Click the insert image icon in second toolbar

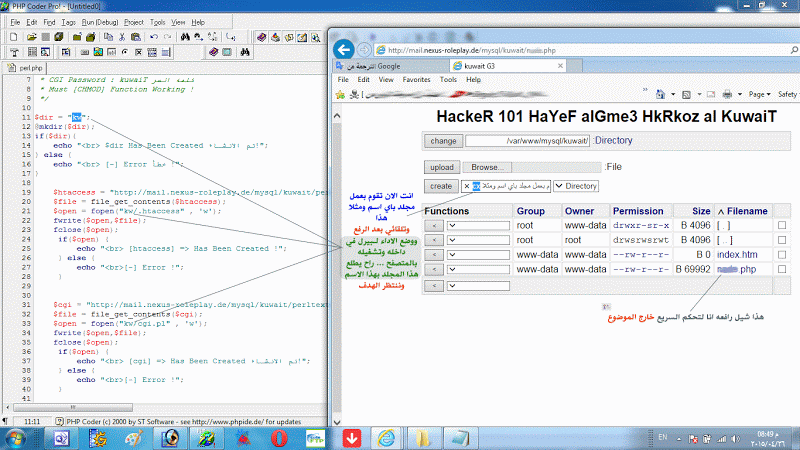[x=98, y=52]
